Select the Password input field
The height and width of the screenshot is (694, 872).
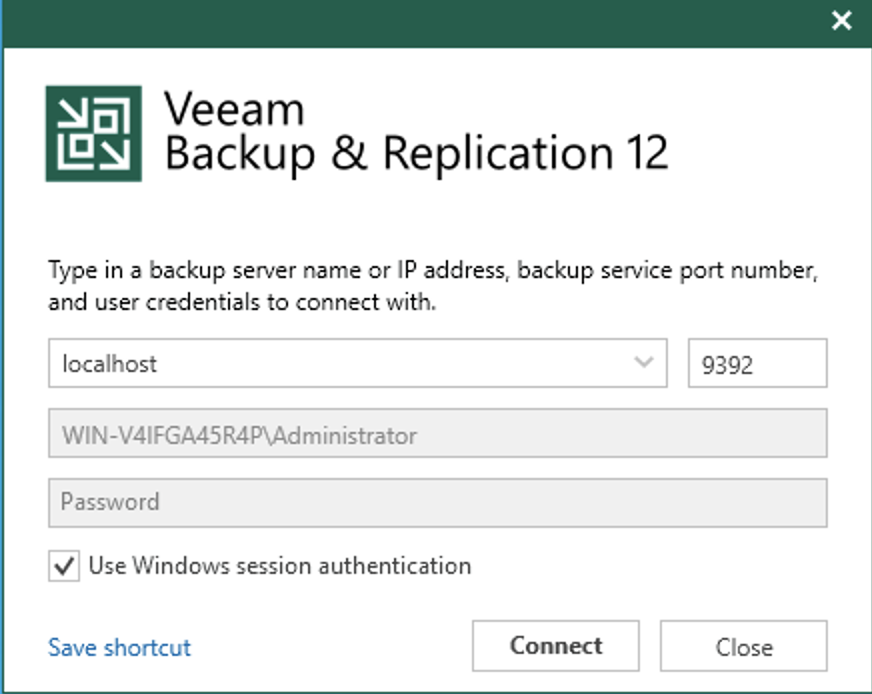click(x=438, y=503)
